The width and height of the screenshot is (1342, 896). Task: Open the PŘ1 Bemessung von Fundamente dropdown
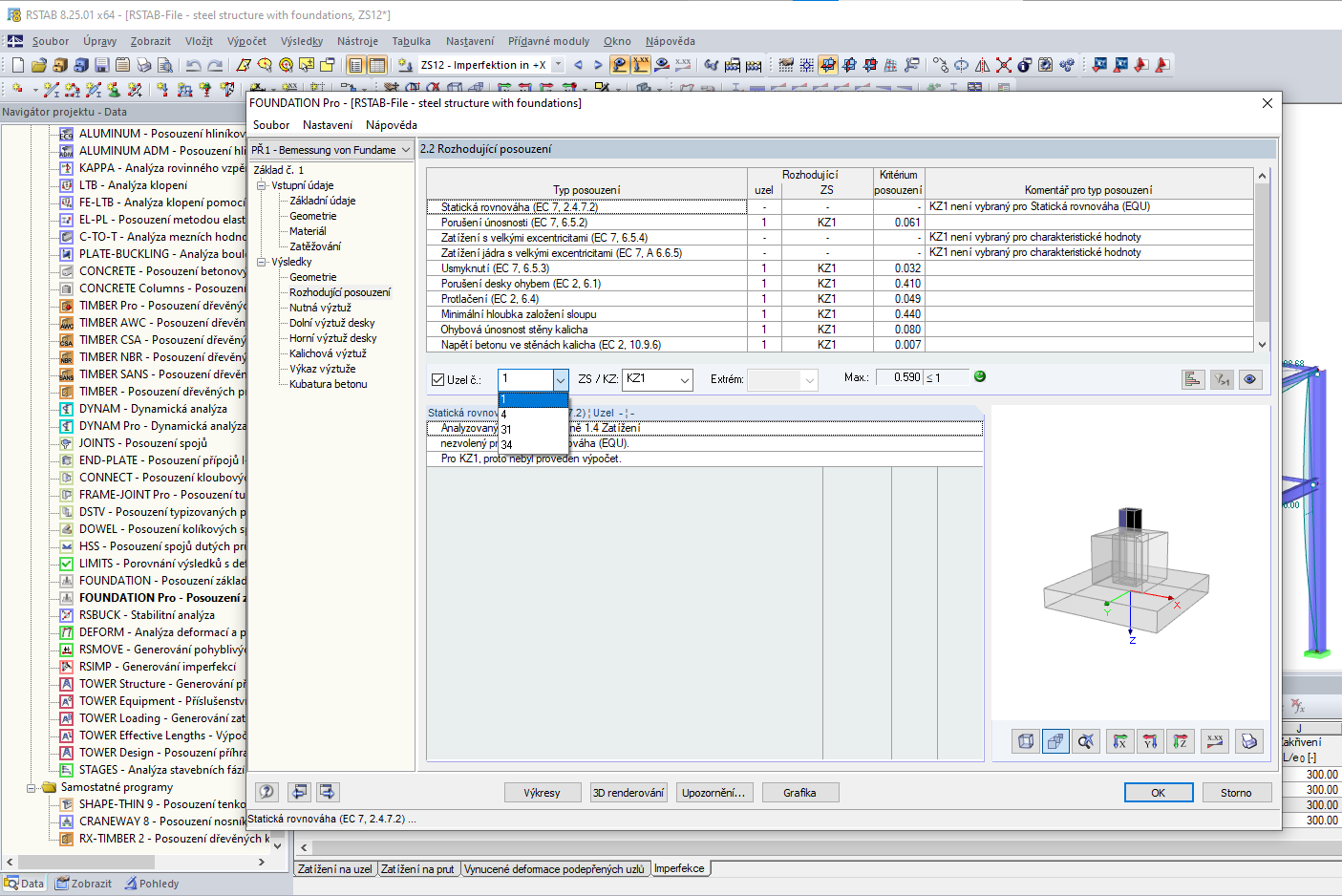(405, 150)
